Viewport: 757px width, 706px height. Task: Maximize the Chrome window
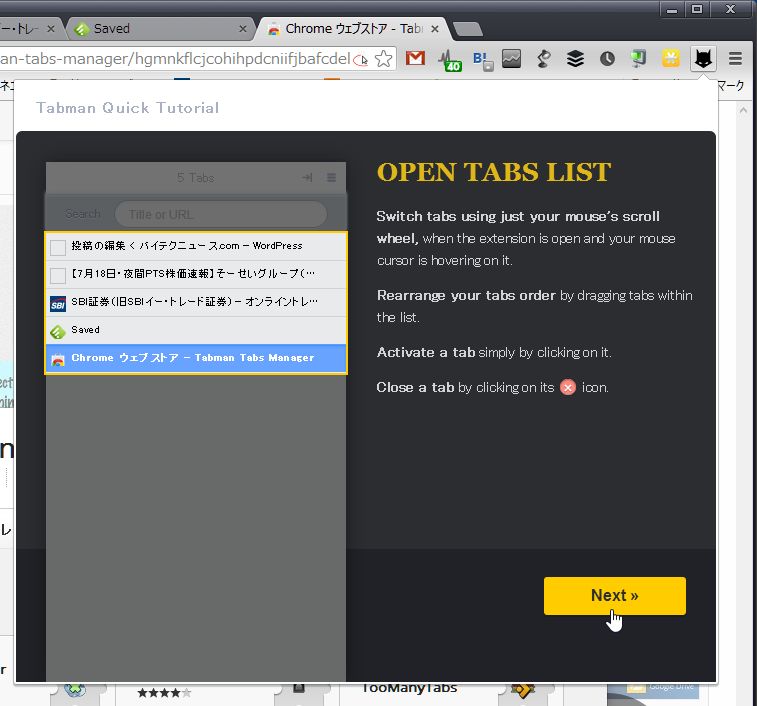[697, 9]
